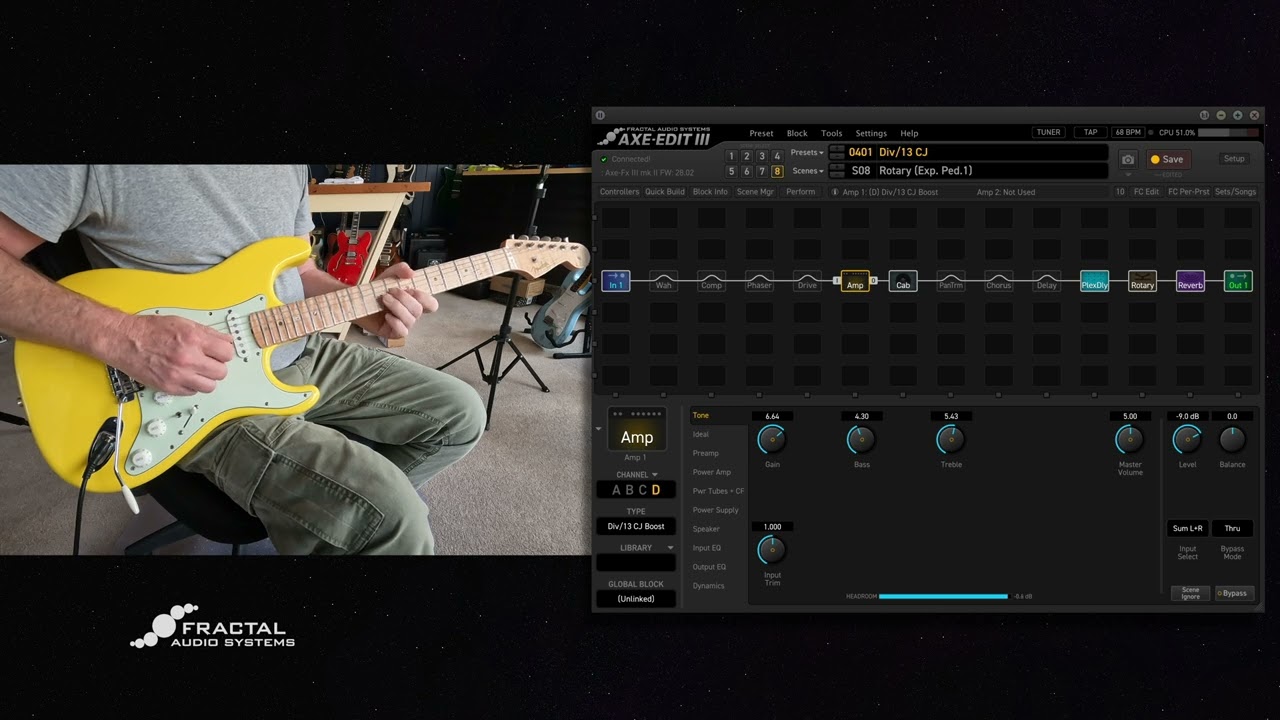This screenshot has width=1280, height=720.
Task: Open the Presets dropdown
Action: pos(807,152)
